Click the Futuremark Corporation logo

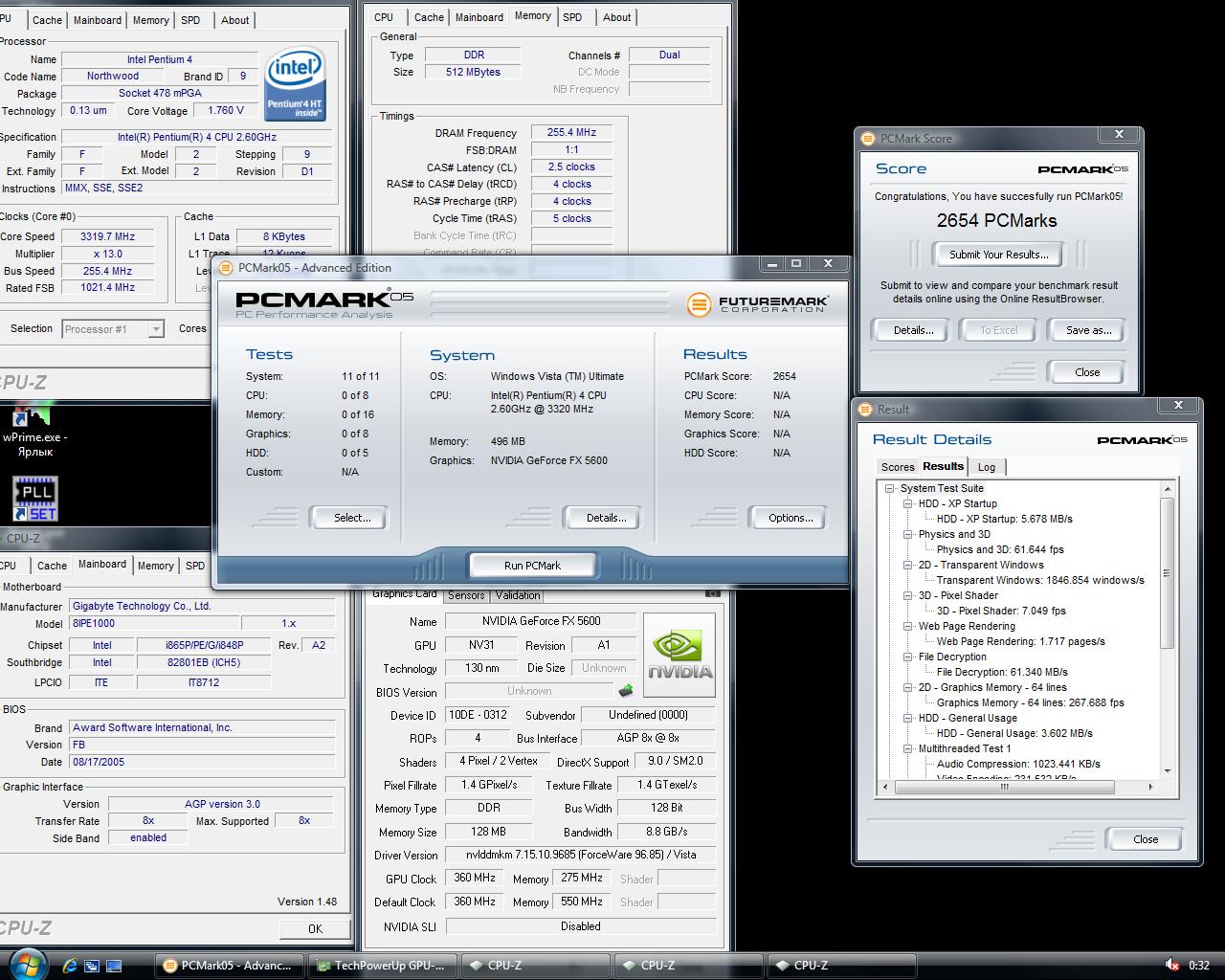pyautogui.click(x=757, y=304)
